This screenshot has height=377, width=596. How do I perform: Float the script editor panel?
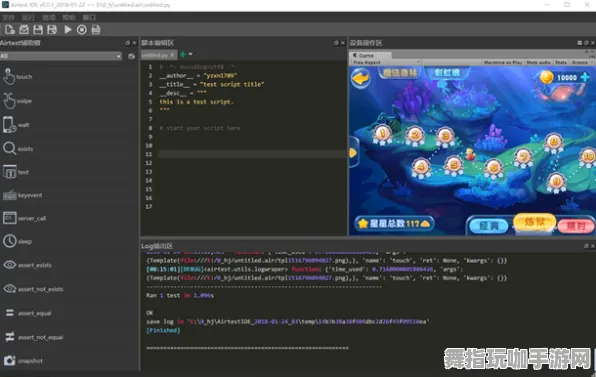pyautogui.click(x=336, y=43)
